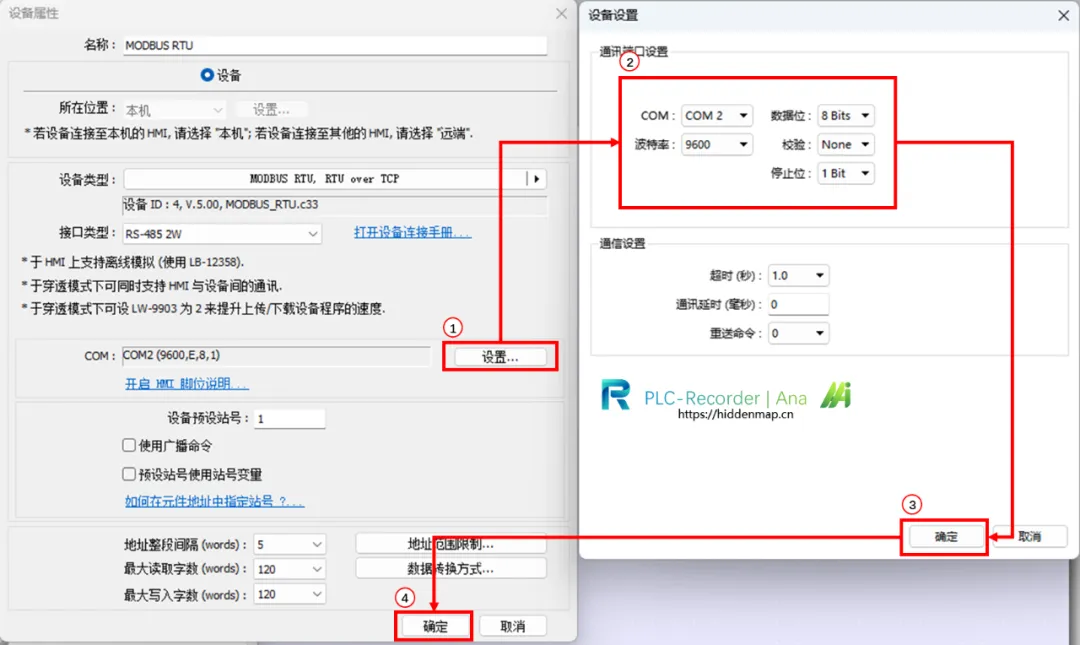1080x645 pixels.
Task: Open the 停止位 dropdown showing 1 Bit
Action: [x=845, y=173]
